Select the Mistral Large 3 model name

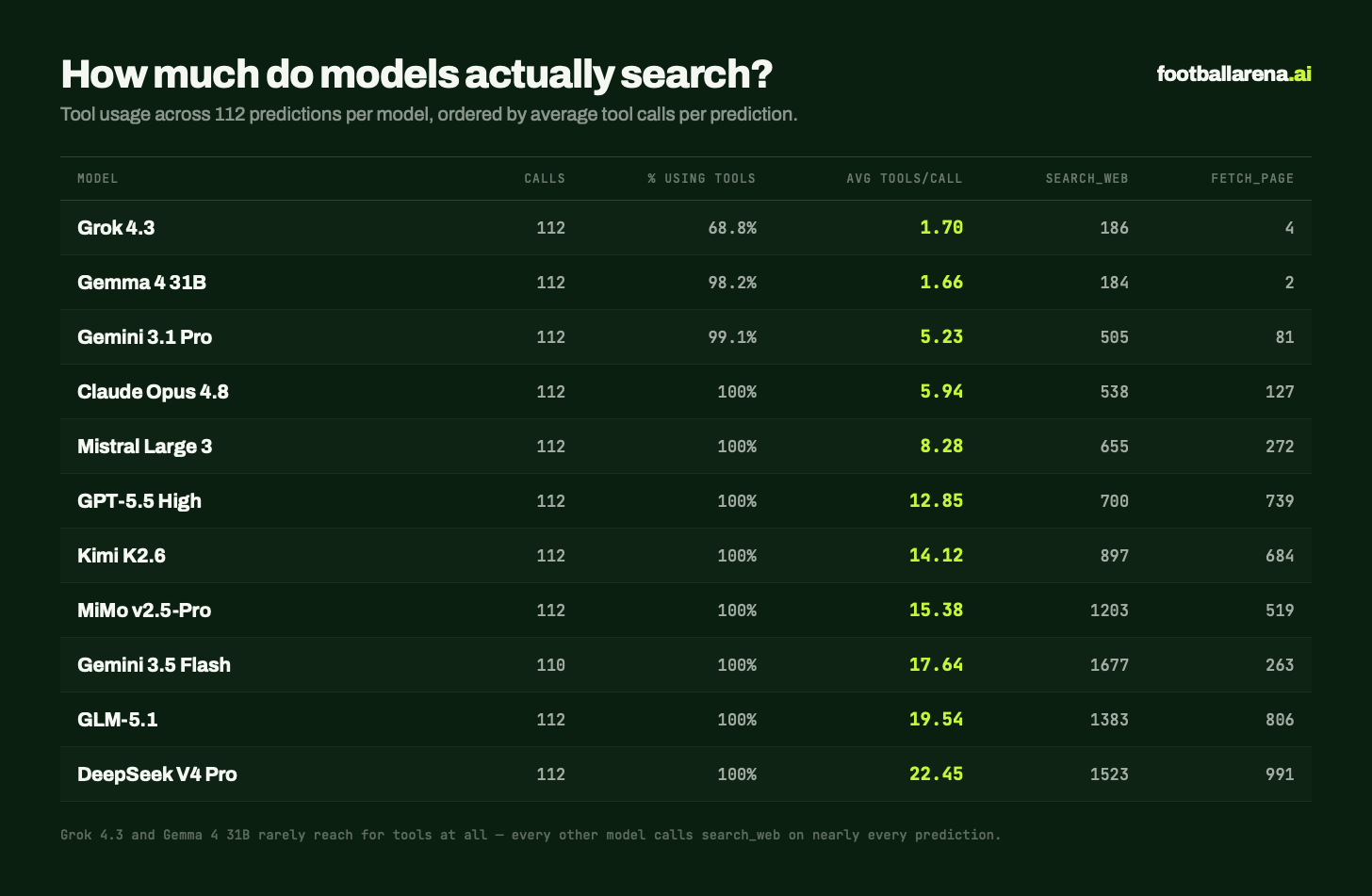144,447
